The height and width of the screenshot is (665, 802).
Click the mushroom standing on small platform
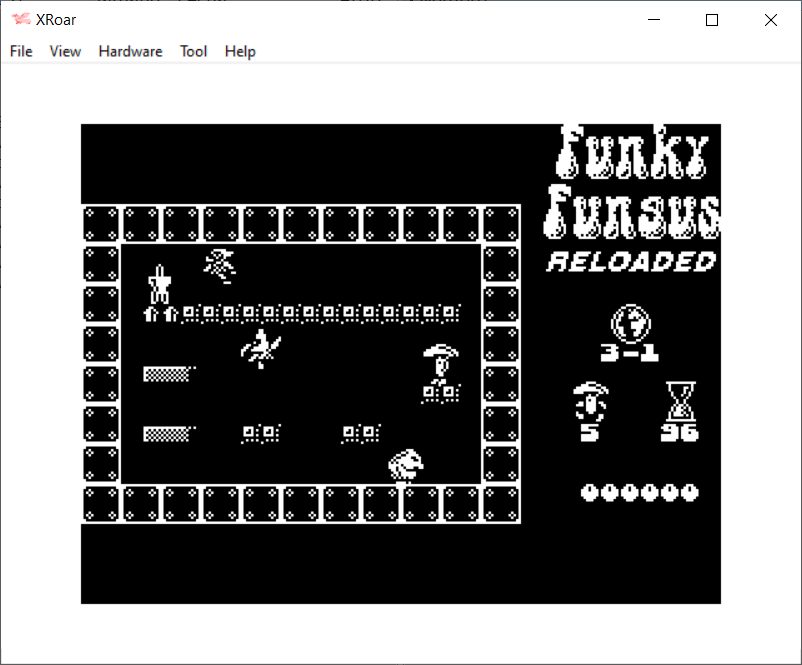click(439, 363)
